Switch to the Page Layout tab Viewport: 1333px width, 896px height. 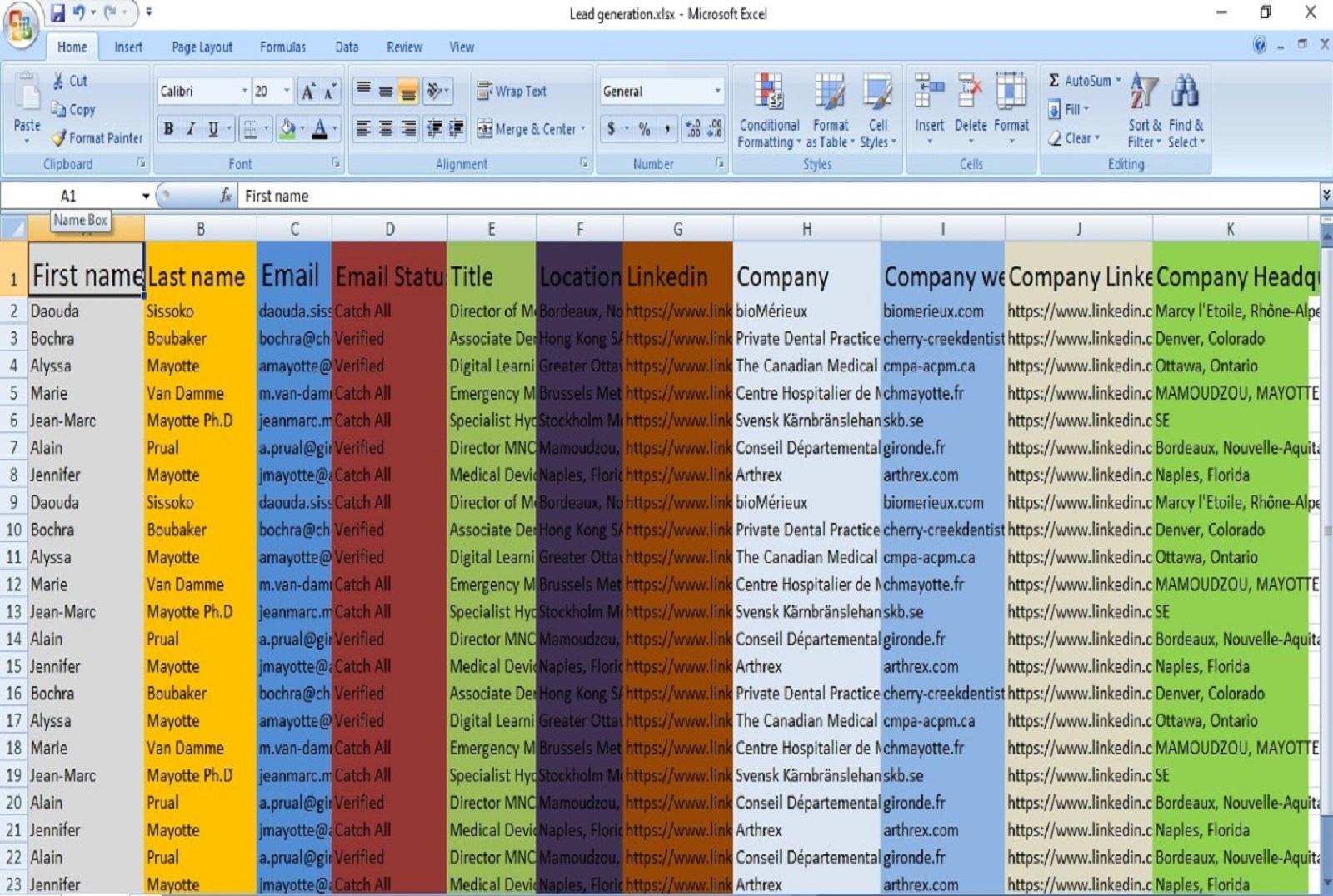click(x=202, y=47)
